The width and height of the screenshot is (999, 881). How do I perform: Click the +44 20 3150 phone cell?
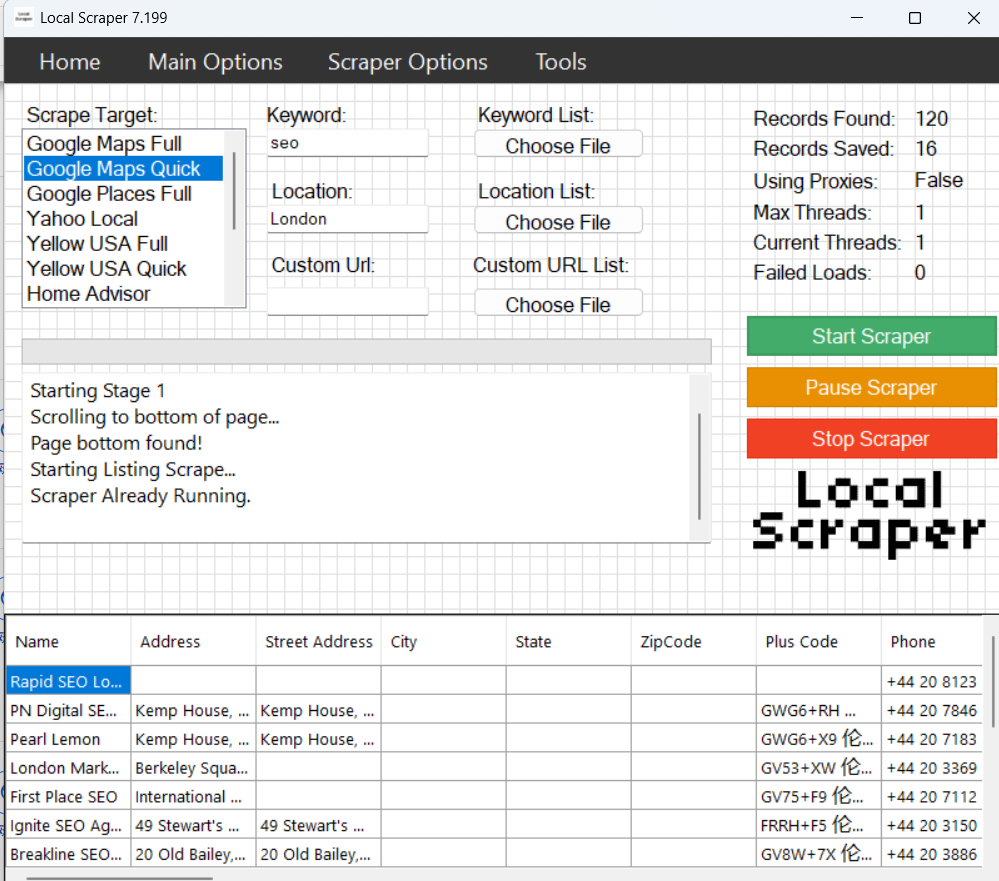[x=931, y=825]
